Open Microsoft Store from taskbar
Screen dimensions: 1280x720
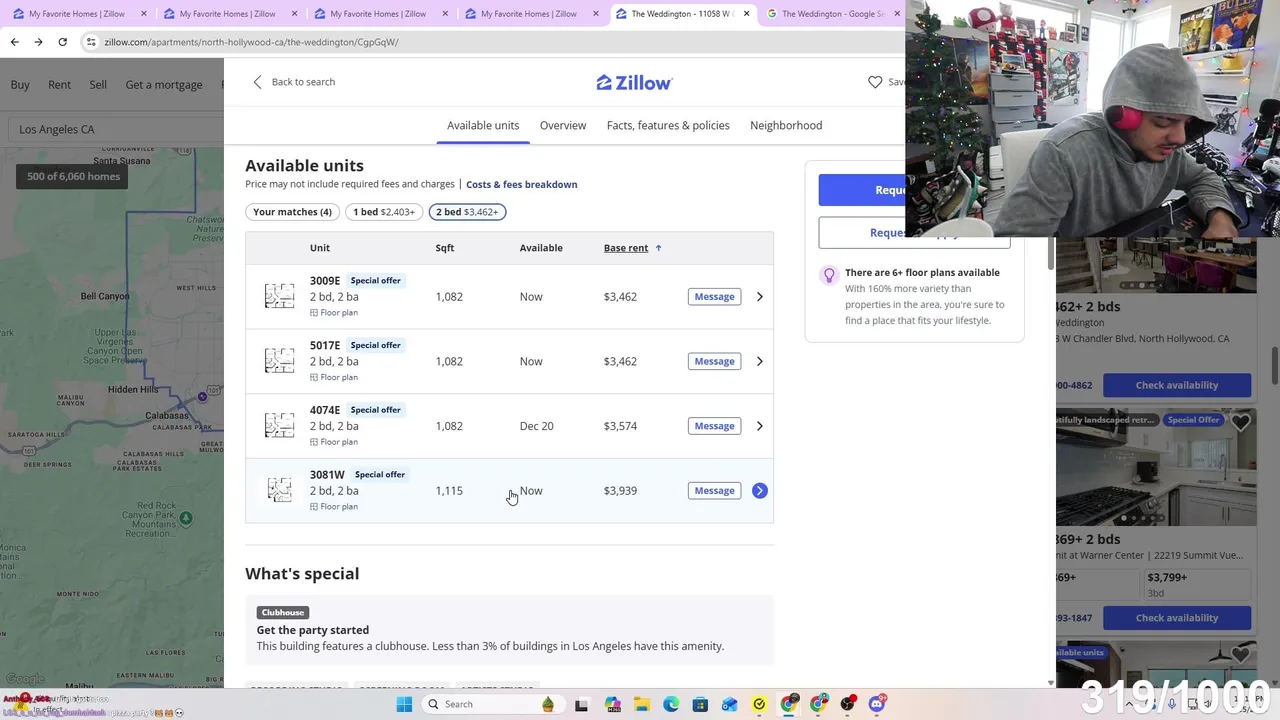pyautogui.click(x=700, y=704)
